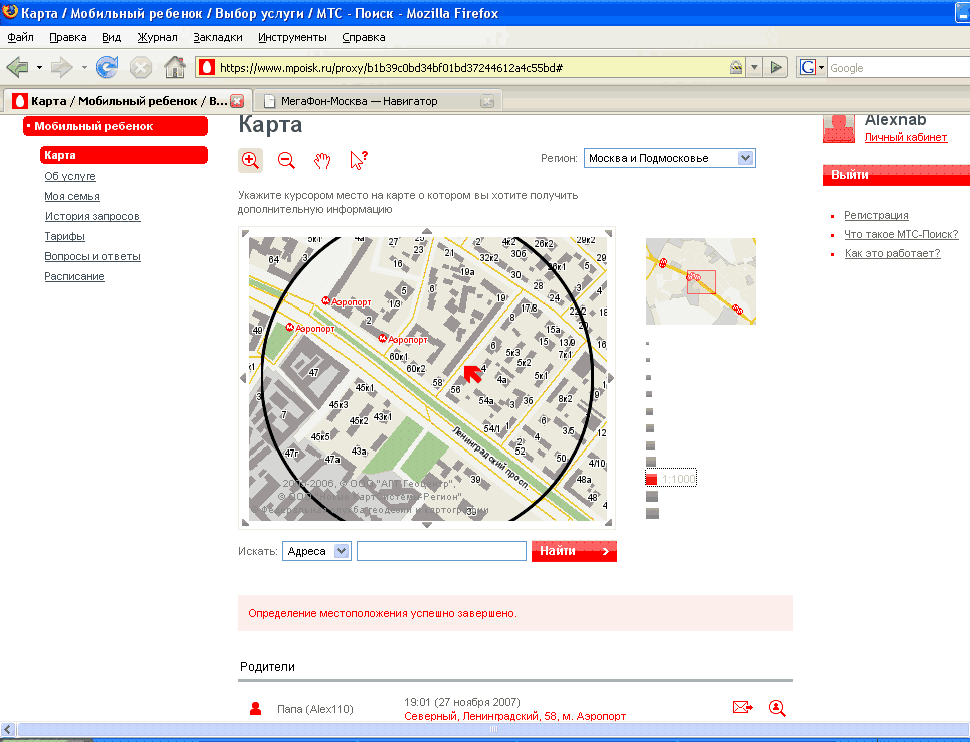The image size is (970, 742).
Task: Select the bottom largest zoom scale square
Action: pos(652,514)
